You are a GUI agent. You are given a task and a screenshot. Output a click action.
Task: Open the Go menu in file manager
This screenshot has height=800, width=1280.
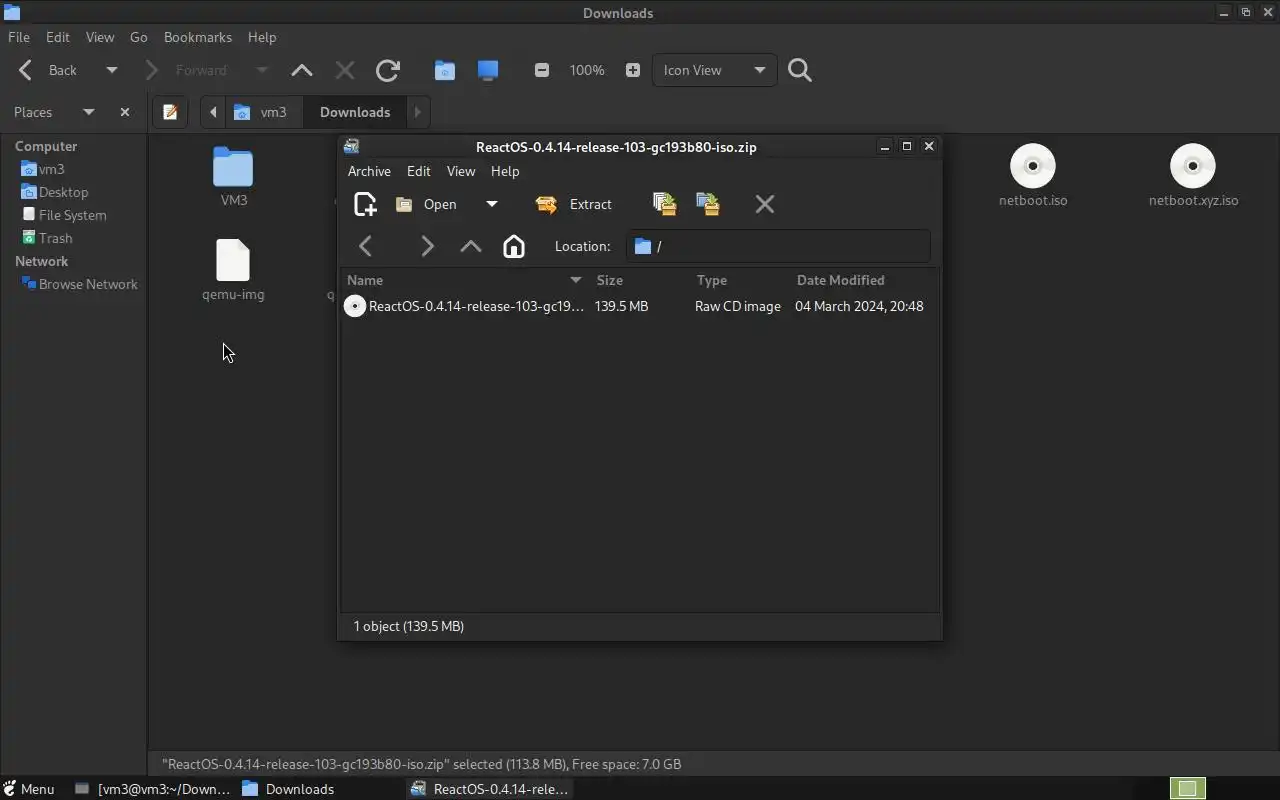coord(138,37)
